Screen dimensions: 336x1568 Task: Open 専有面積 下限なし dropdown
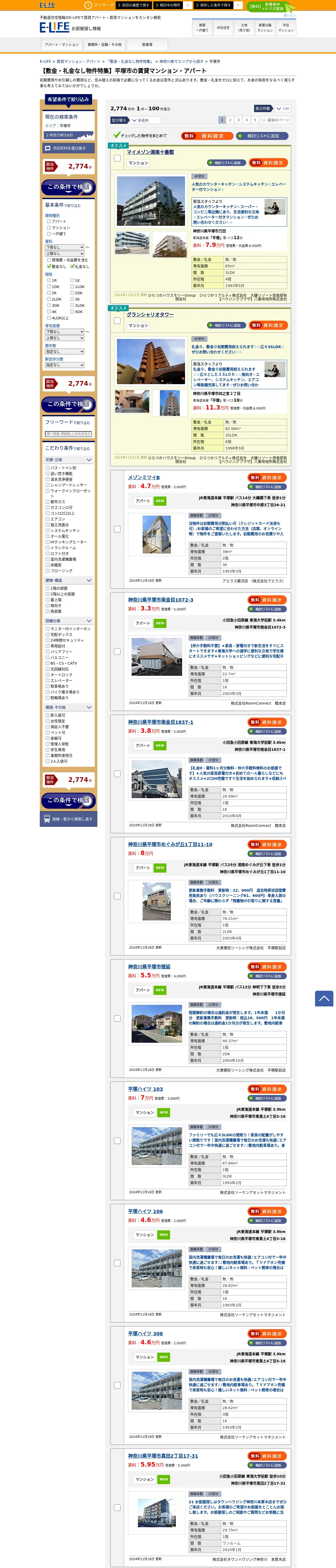pyautogui.click(x=65, y=332)
